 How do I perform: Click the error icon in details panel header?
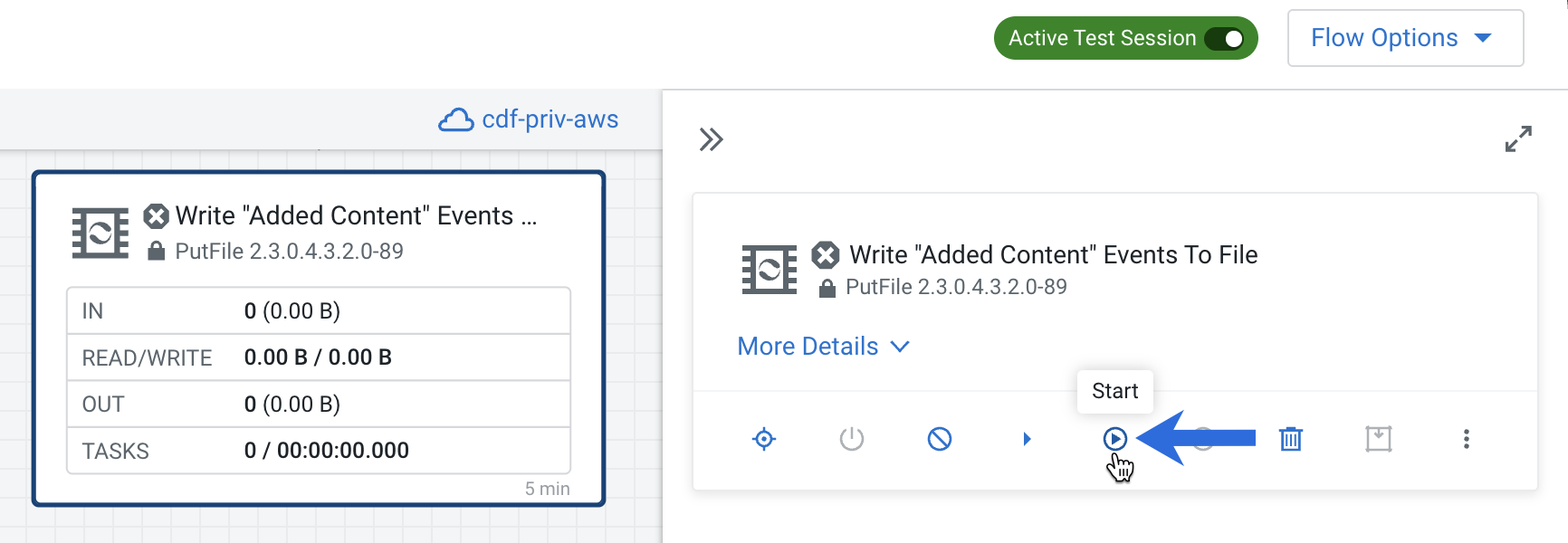tap(825, 255)
